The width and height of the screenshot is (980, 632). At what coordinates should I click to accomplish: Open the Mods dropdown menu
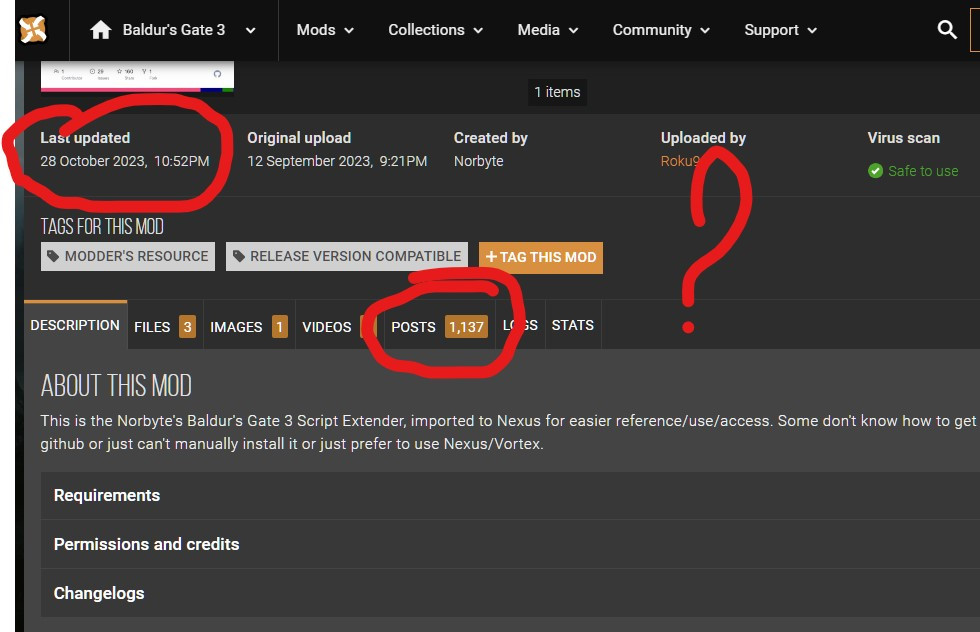(x=325, y=30)
